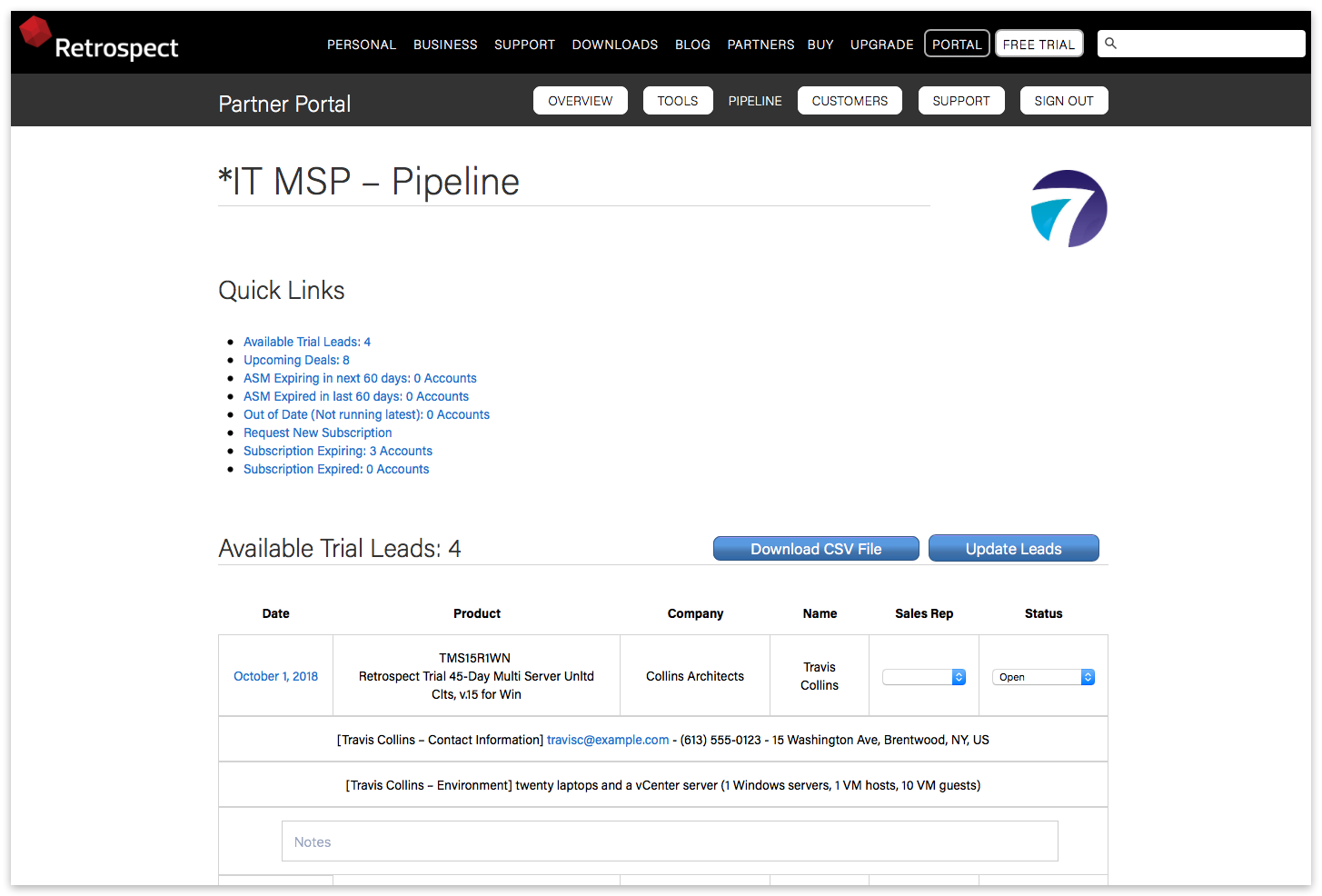Open Subscription Expired: 0 Accounts link

point(336,469)
